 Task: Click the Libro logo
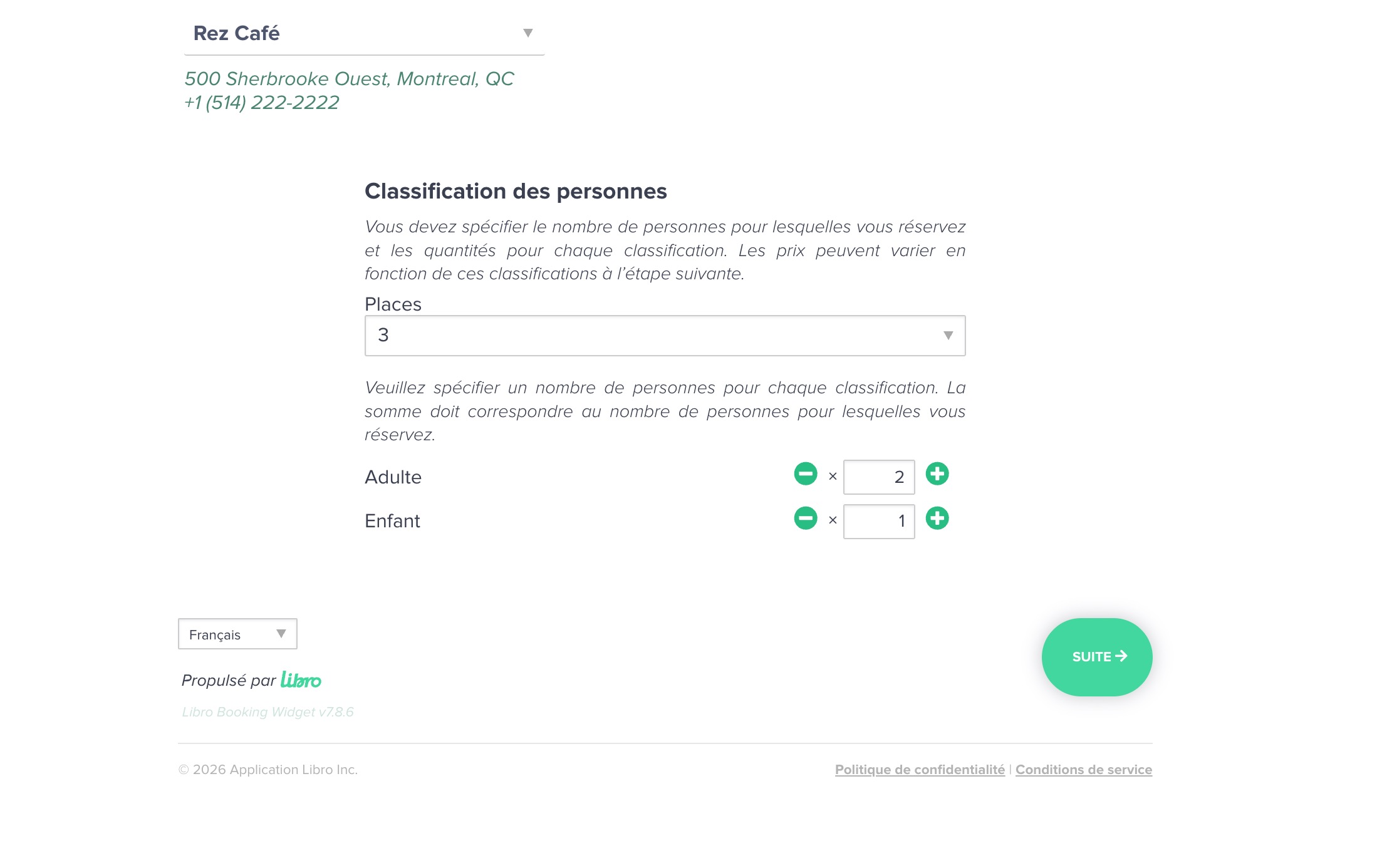tap(301, 680)
